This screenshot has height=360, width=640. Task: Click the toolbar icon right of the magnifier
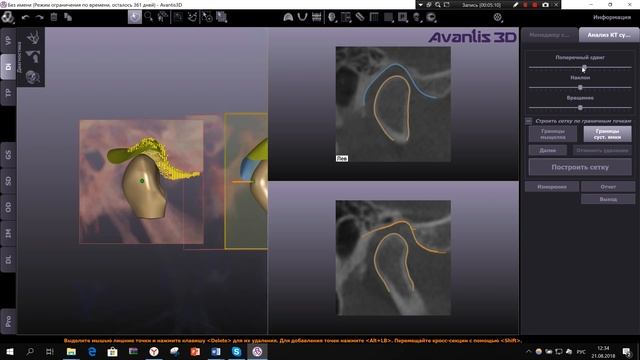coord(162,17)
